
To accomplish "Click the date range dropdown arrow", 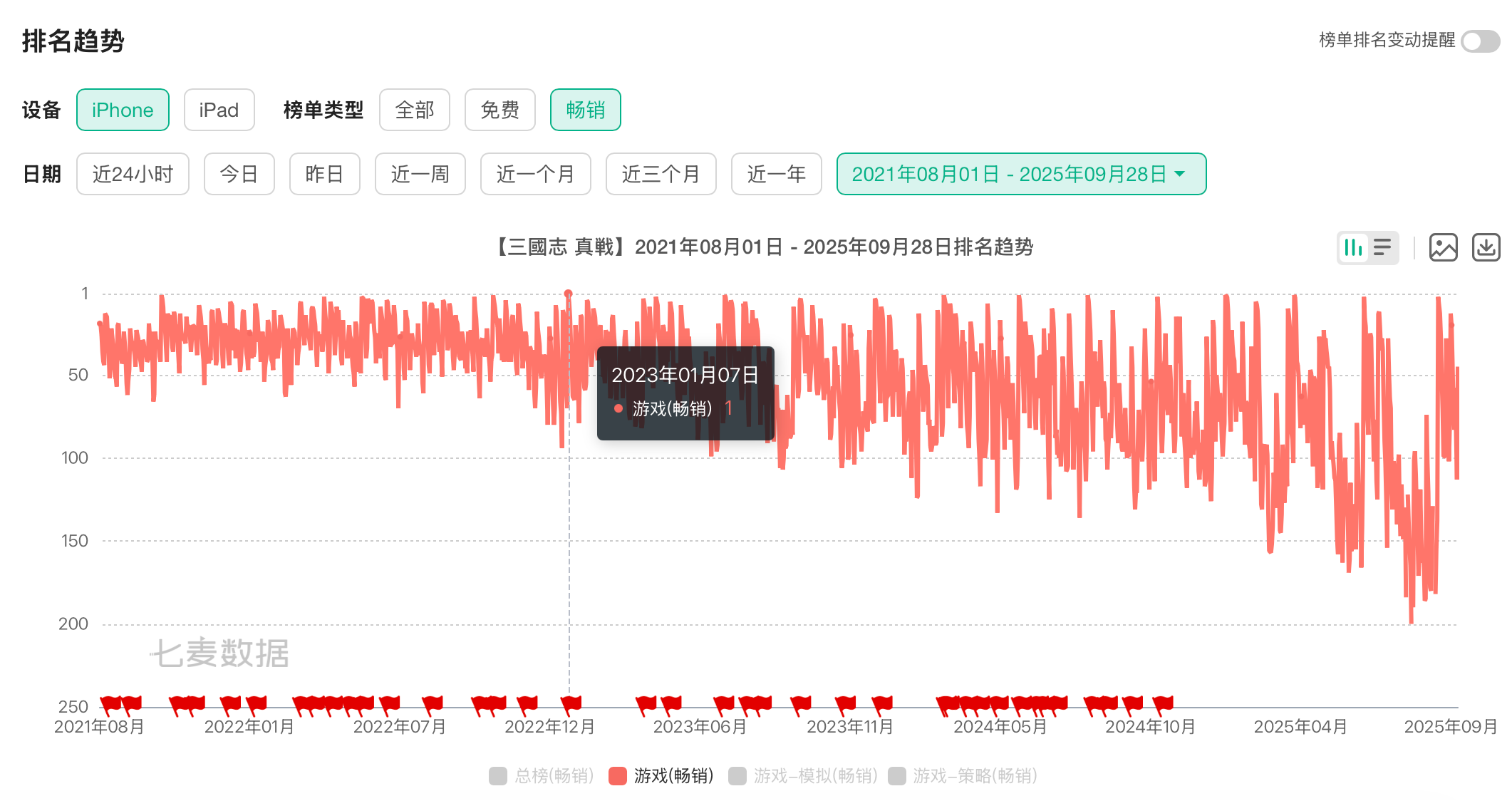I will click(x=1180, y=174).
